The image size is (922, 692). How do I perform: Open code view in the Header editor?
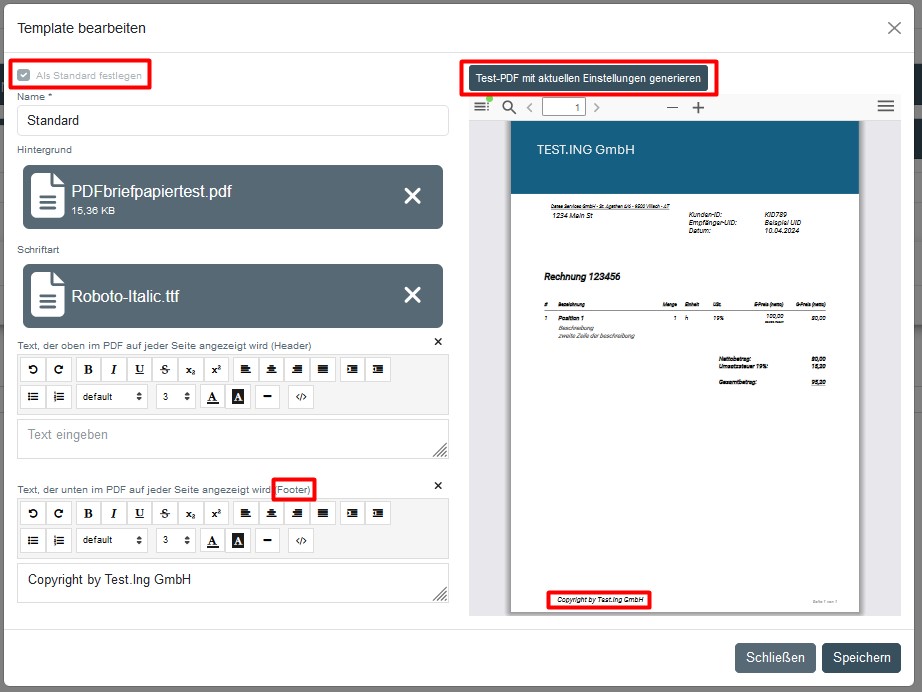(x=300, y=397)
